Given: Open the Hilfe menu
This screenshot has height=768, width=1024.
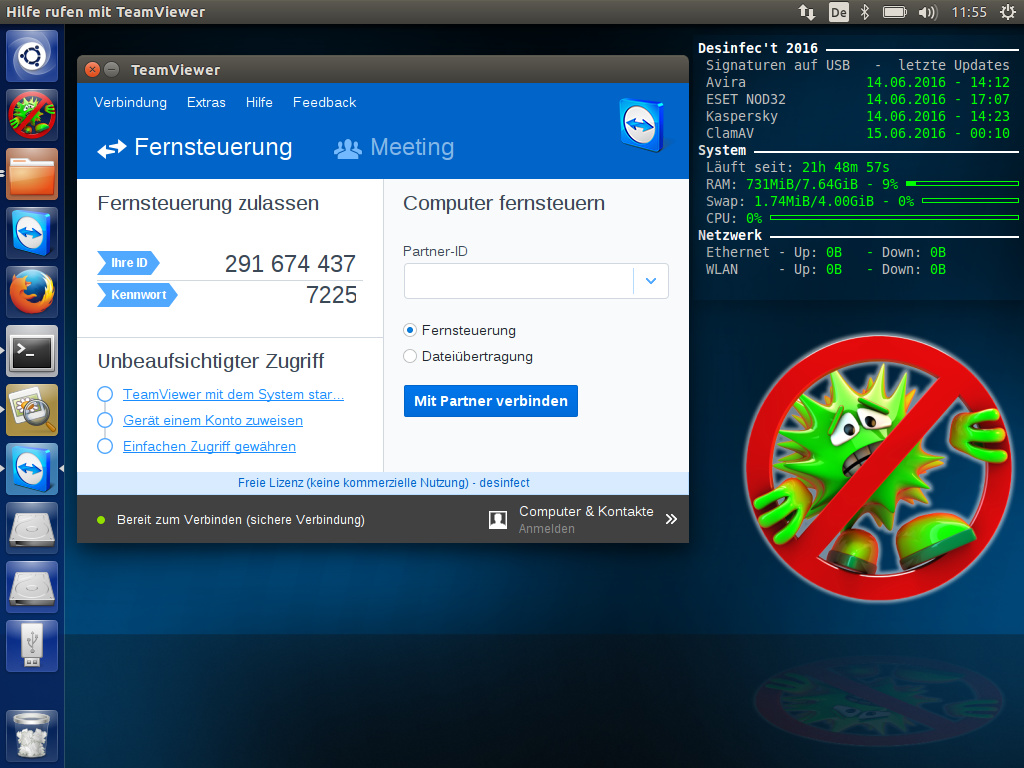Looking at the screenshot, I should point(259,103).
